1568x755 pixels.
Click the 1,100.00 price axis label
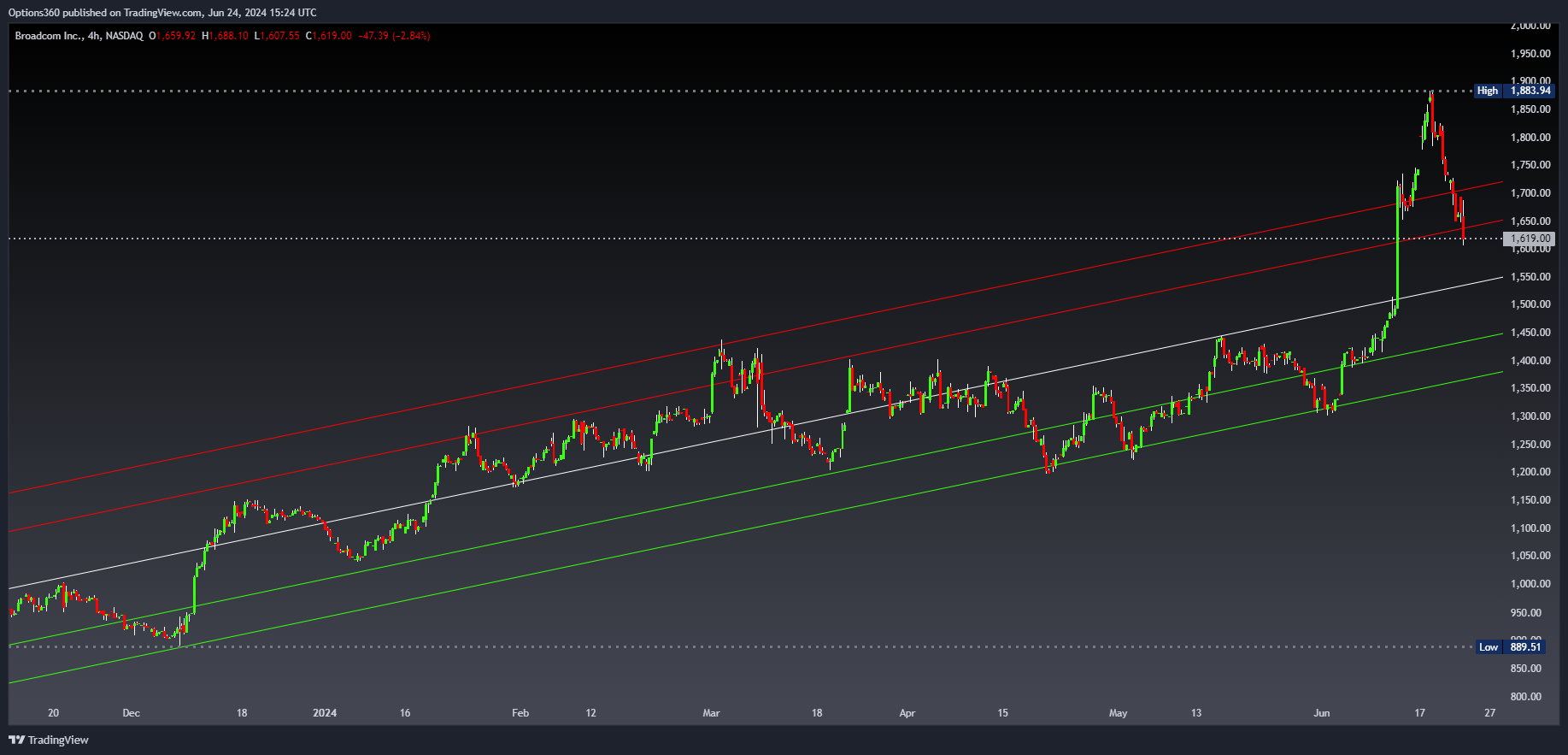coord(1530,528)
